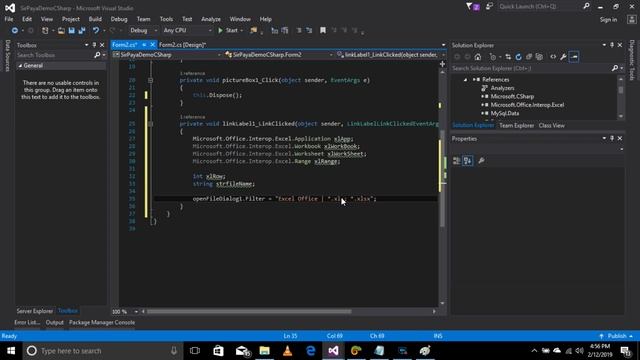Screen dimensions: 640x360
Task: Save the current file with the disk icon
Action: (x=71, y=31)
